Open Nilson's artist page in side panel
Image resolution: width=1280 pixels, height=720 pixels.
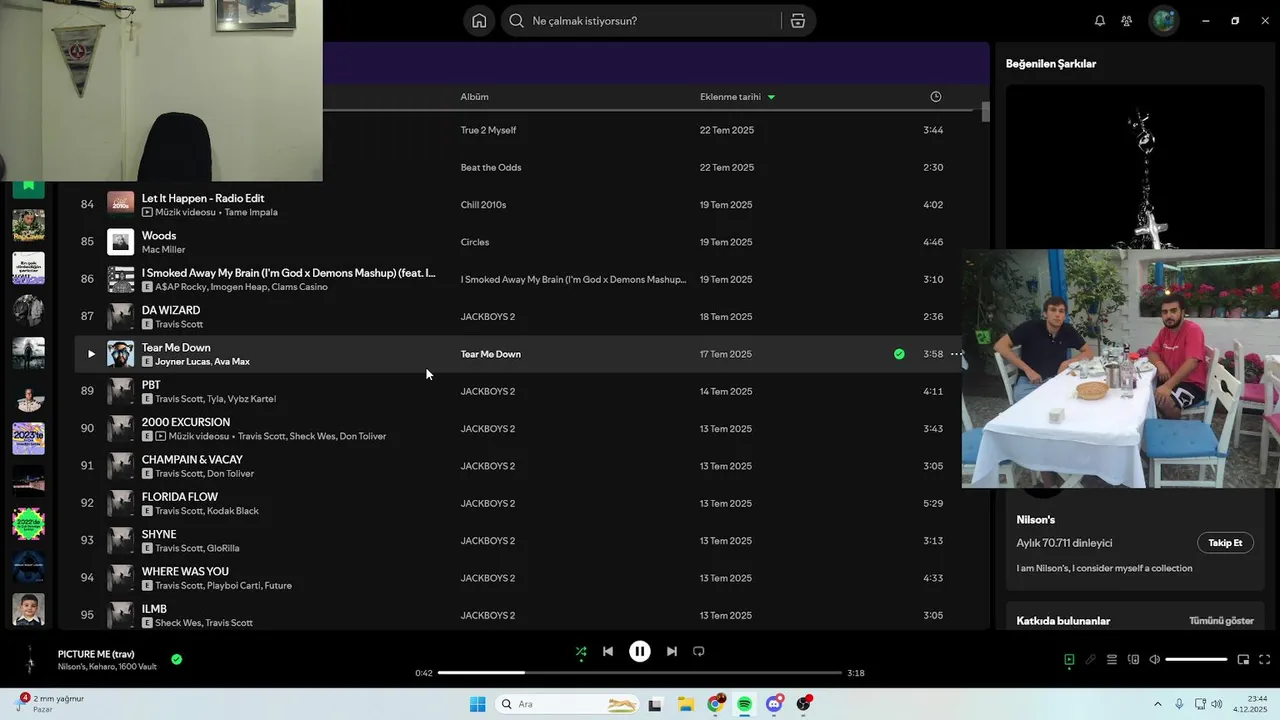point(1035,520)
